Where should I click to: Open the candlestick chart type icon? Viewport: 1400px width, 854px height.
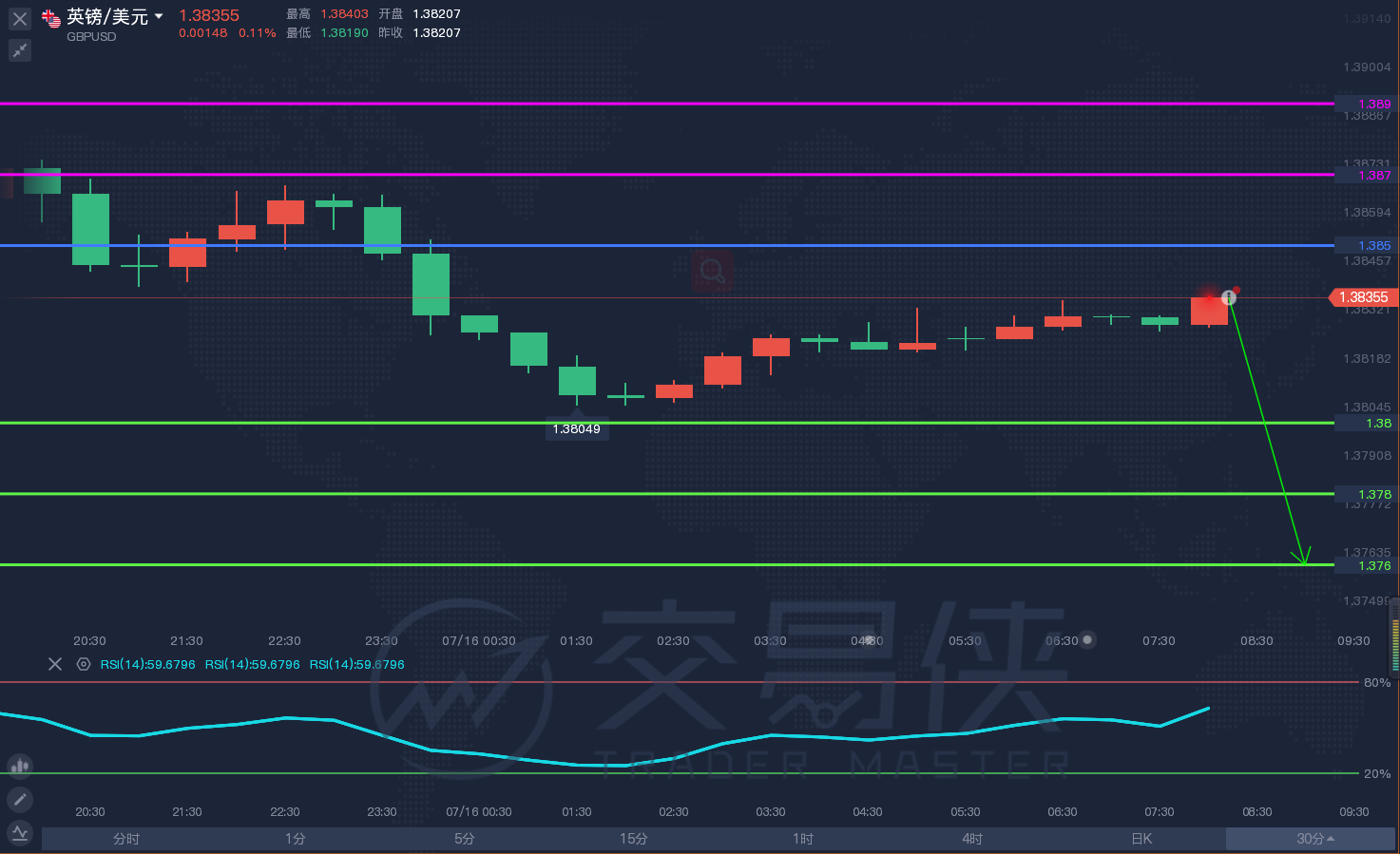click(20, 766)
